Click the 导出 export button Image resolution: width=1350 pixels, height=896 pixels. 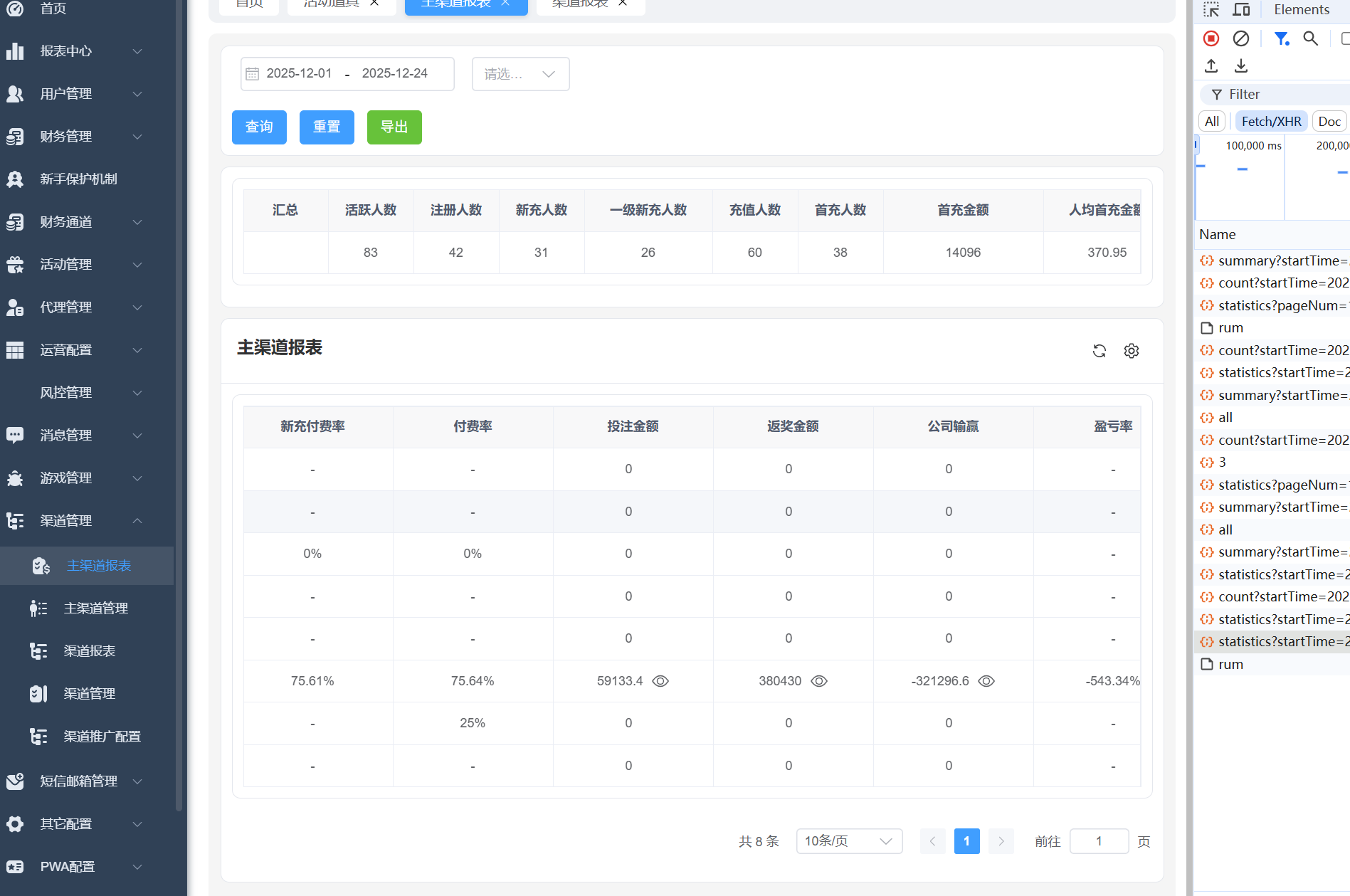pyautogui.click(x=394, y=127)
